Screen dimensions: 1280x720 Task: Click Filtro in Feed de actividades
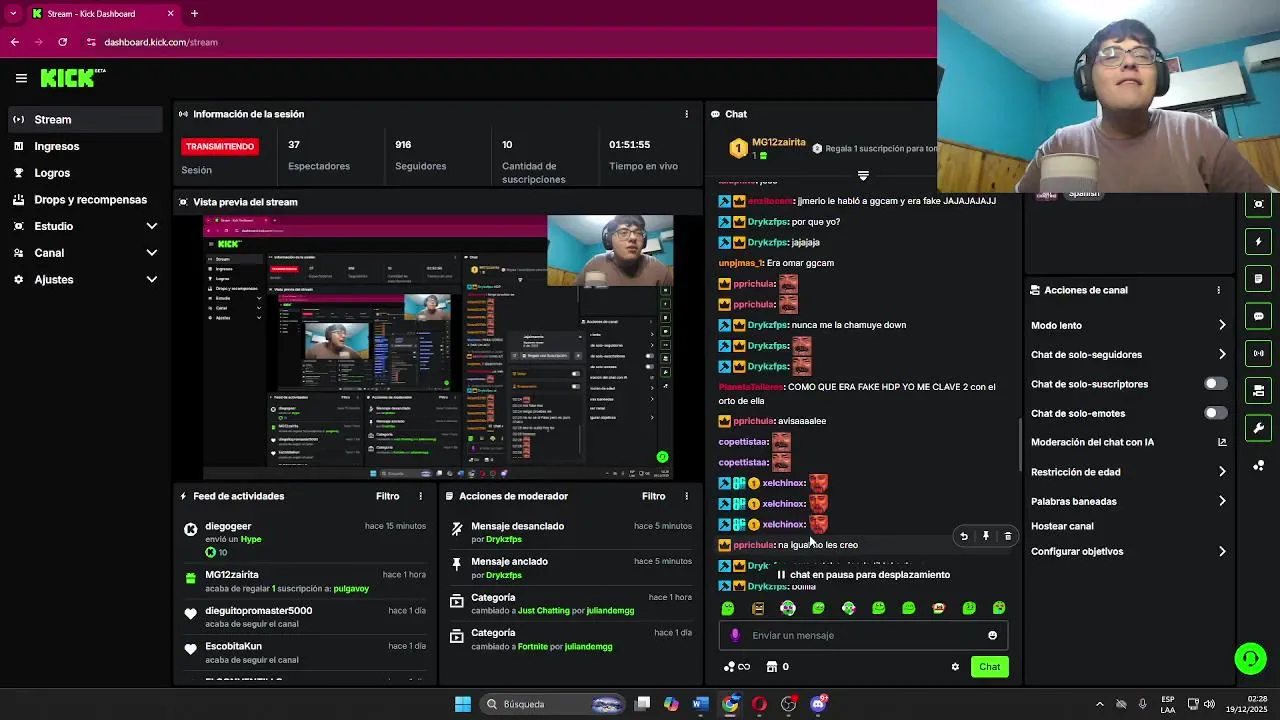click(387, 496)
